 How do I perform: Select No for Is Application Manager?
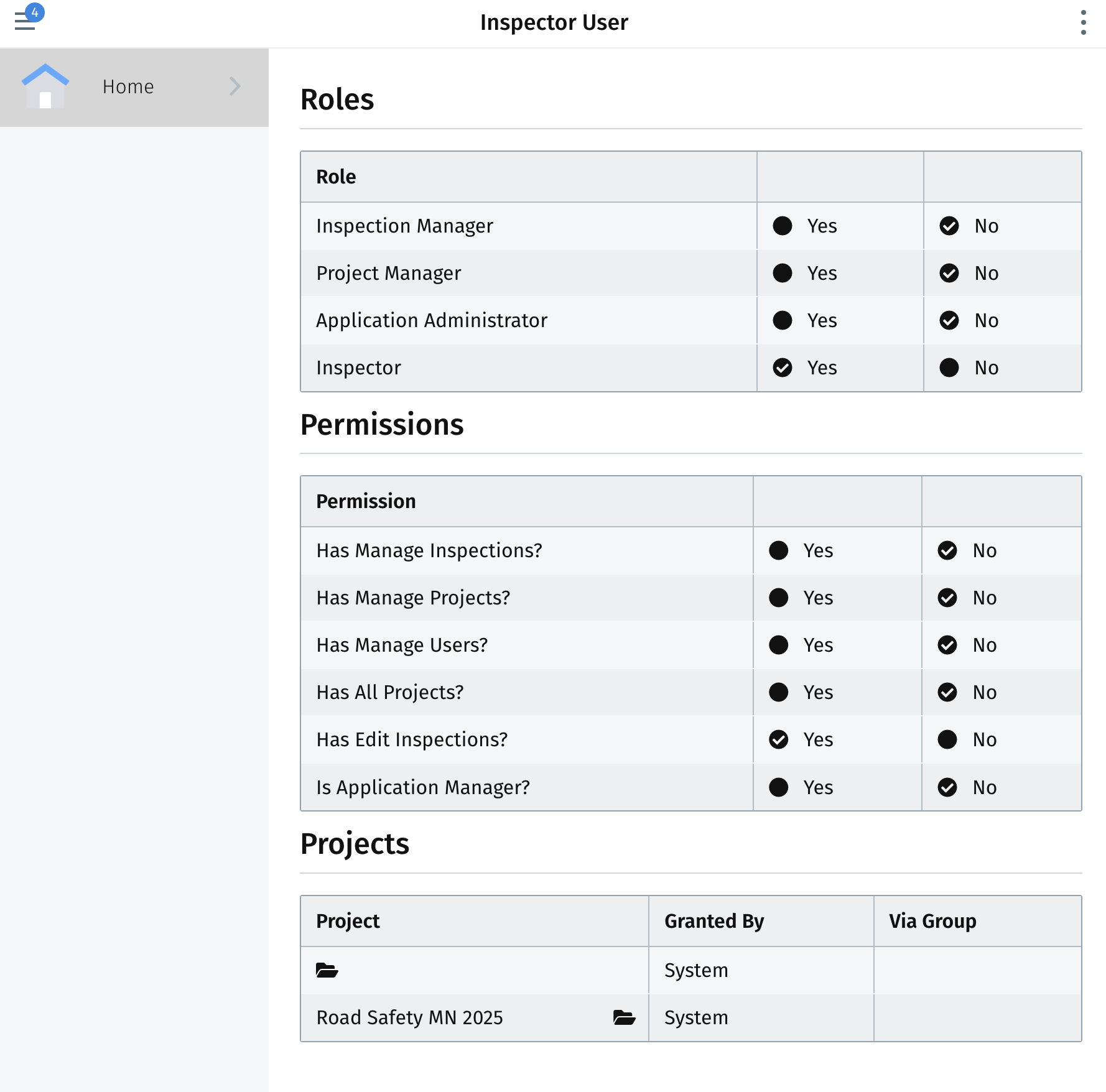pyautogui.click(x=947, y=787)
